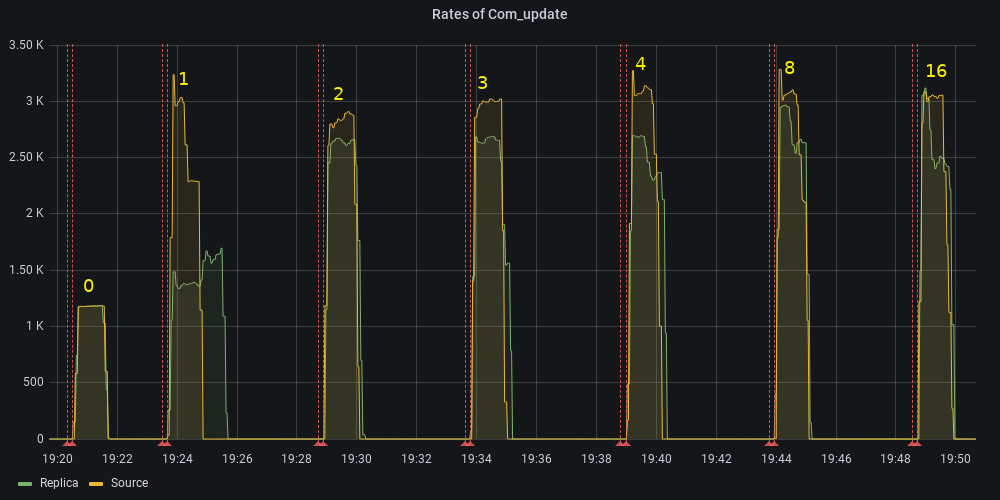The width and height of the screenshot is (1000, 500).
Task: Click the yellow '4' label on the chart
Action: pos(640,64)
